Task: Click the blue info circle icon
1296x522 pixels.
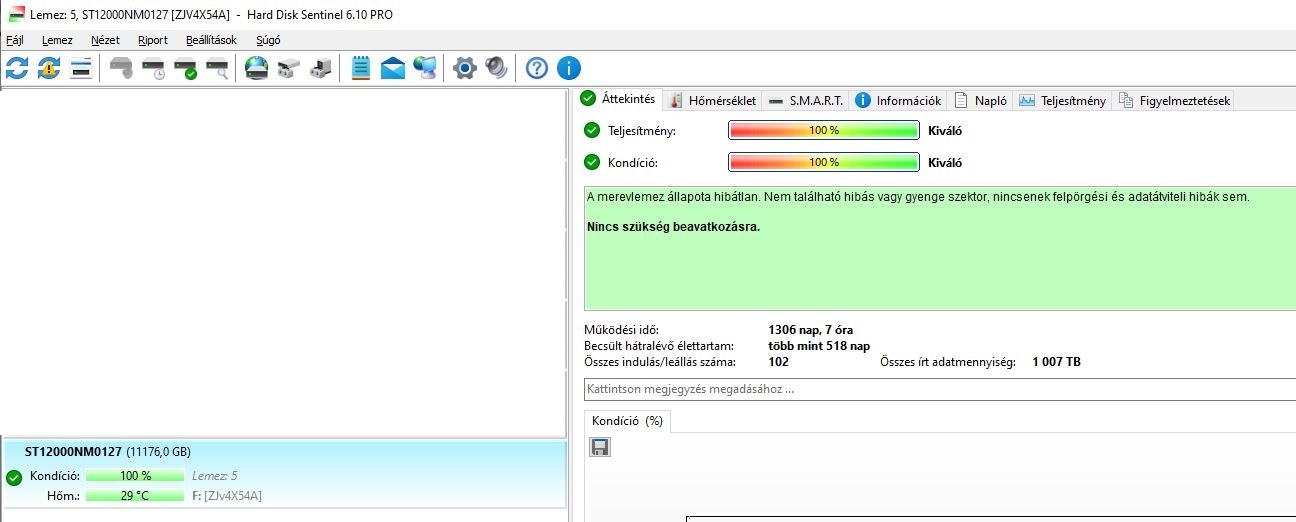Action: pyautogui.click(x=569, y=68)
